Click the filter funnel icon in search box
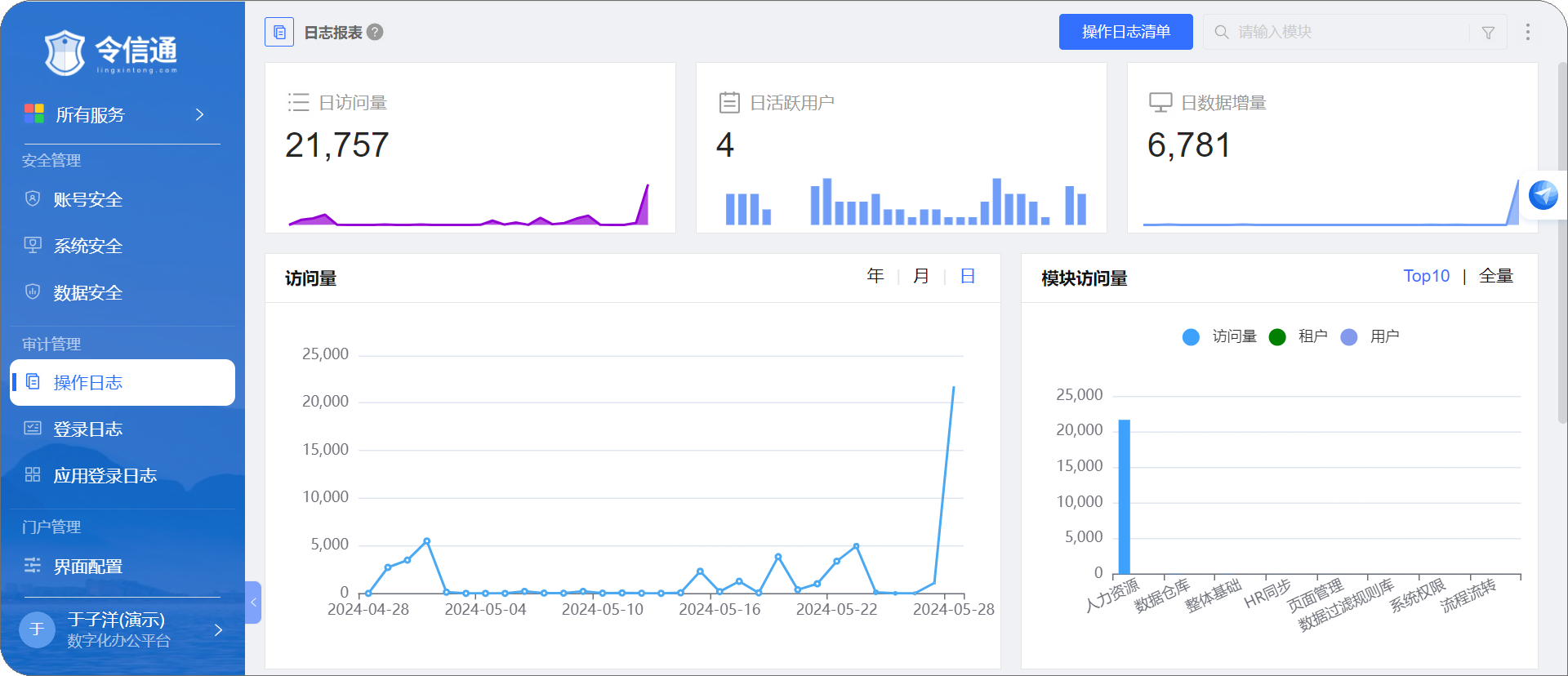The height and width of the screenshot is (676, 1568). coord(1488,33)
